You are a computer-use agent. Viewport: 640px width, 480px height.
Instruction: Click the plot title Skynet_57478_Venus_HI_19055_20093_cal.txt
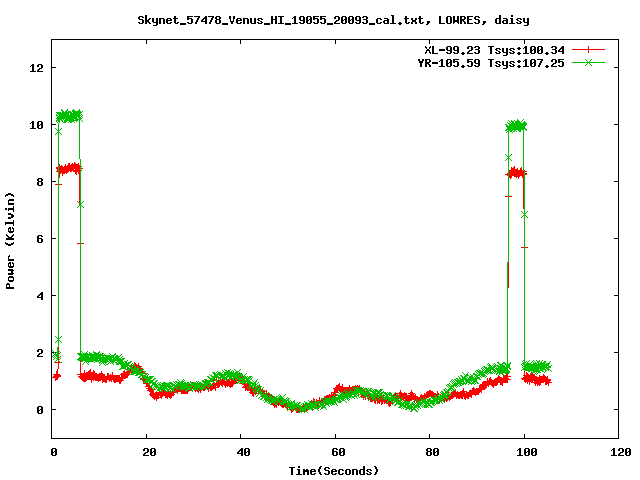coord(284,20)
